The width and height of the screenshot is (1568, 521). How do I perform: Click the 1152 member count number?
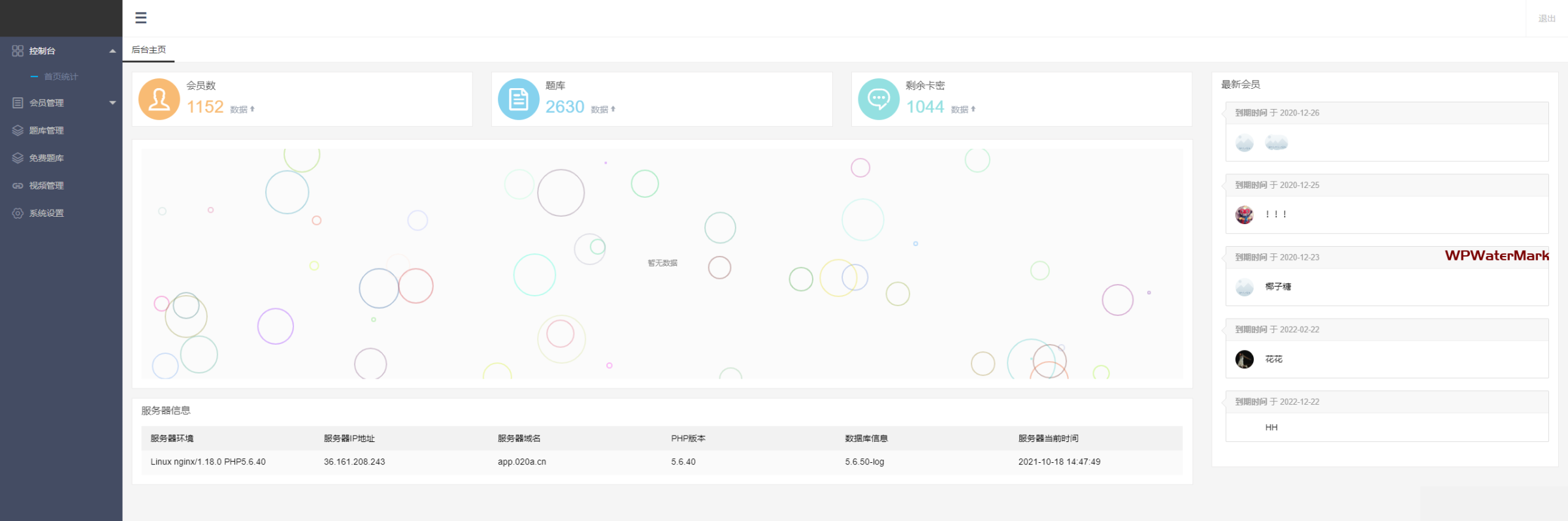point(205,107)
